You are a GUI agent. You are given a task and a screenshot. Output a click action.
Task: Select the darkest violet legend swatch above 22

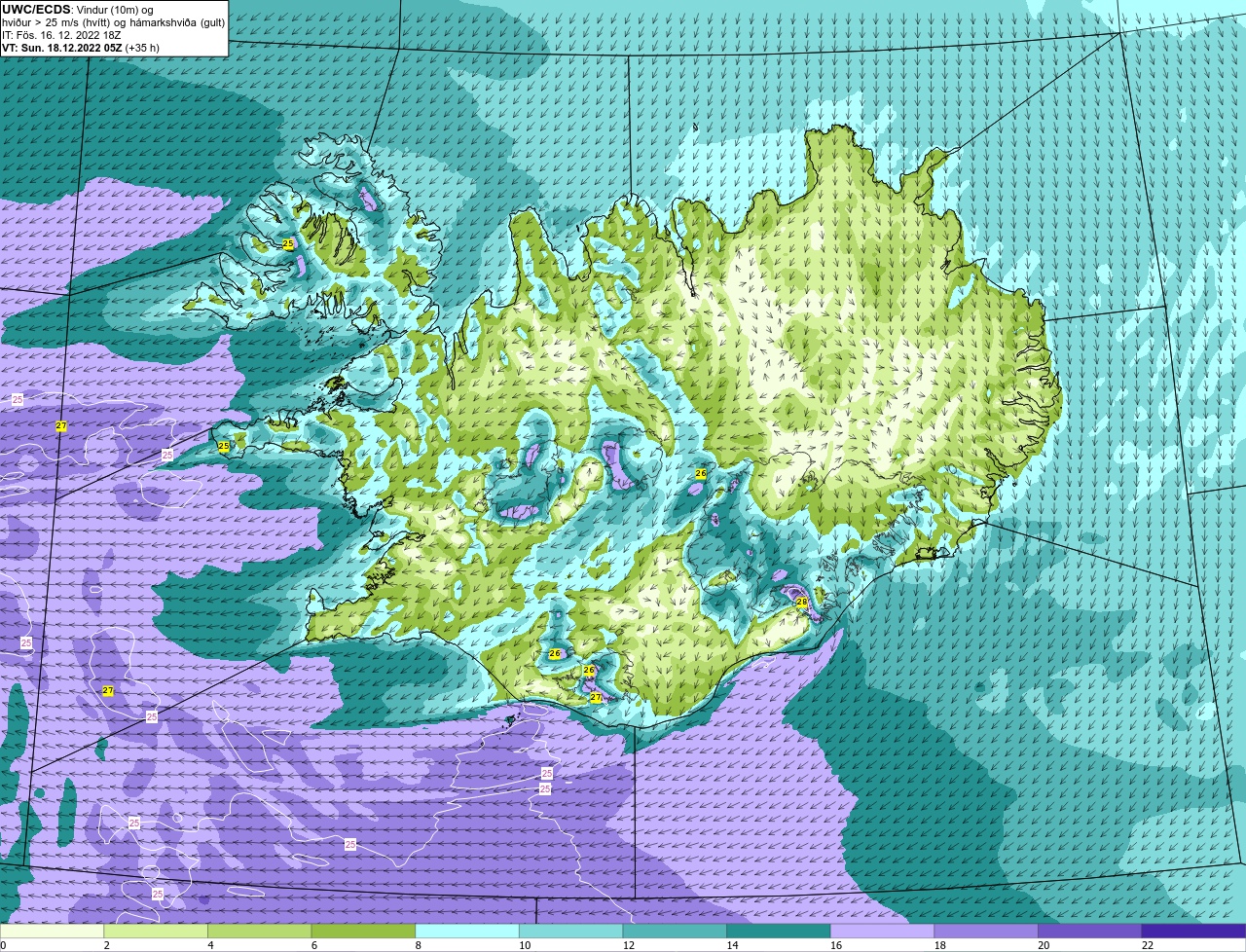tap(1193, 931)
